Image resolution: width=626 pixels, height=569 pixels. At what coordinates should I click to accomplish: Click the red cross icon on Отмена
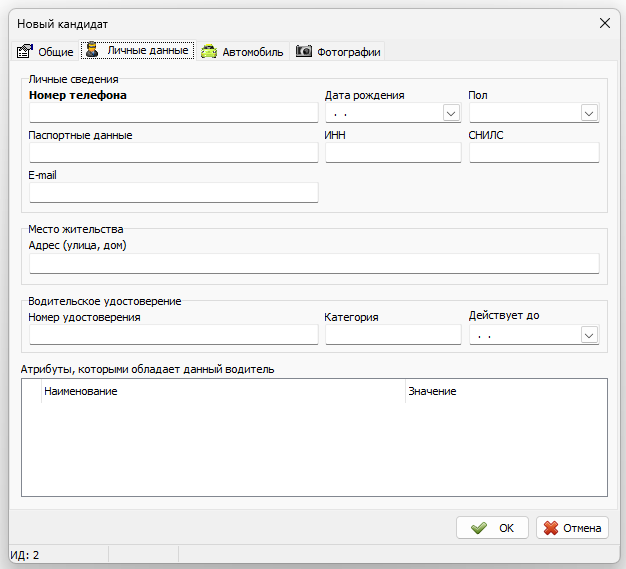click(551, 528)
